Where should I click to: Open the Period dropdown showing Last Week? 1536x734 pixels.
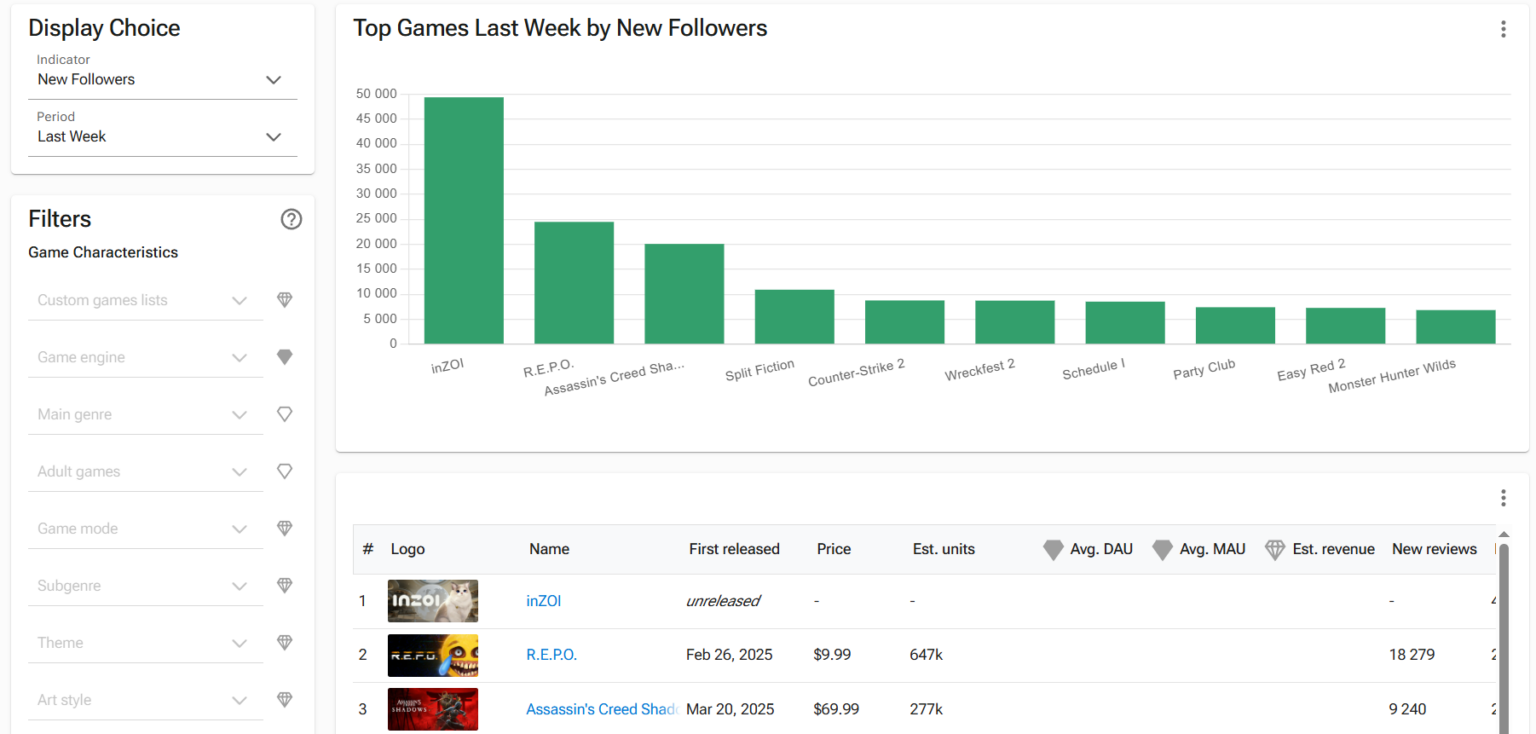273,136
